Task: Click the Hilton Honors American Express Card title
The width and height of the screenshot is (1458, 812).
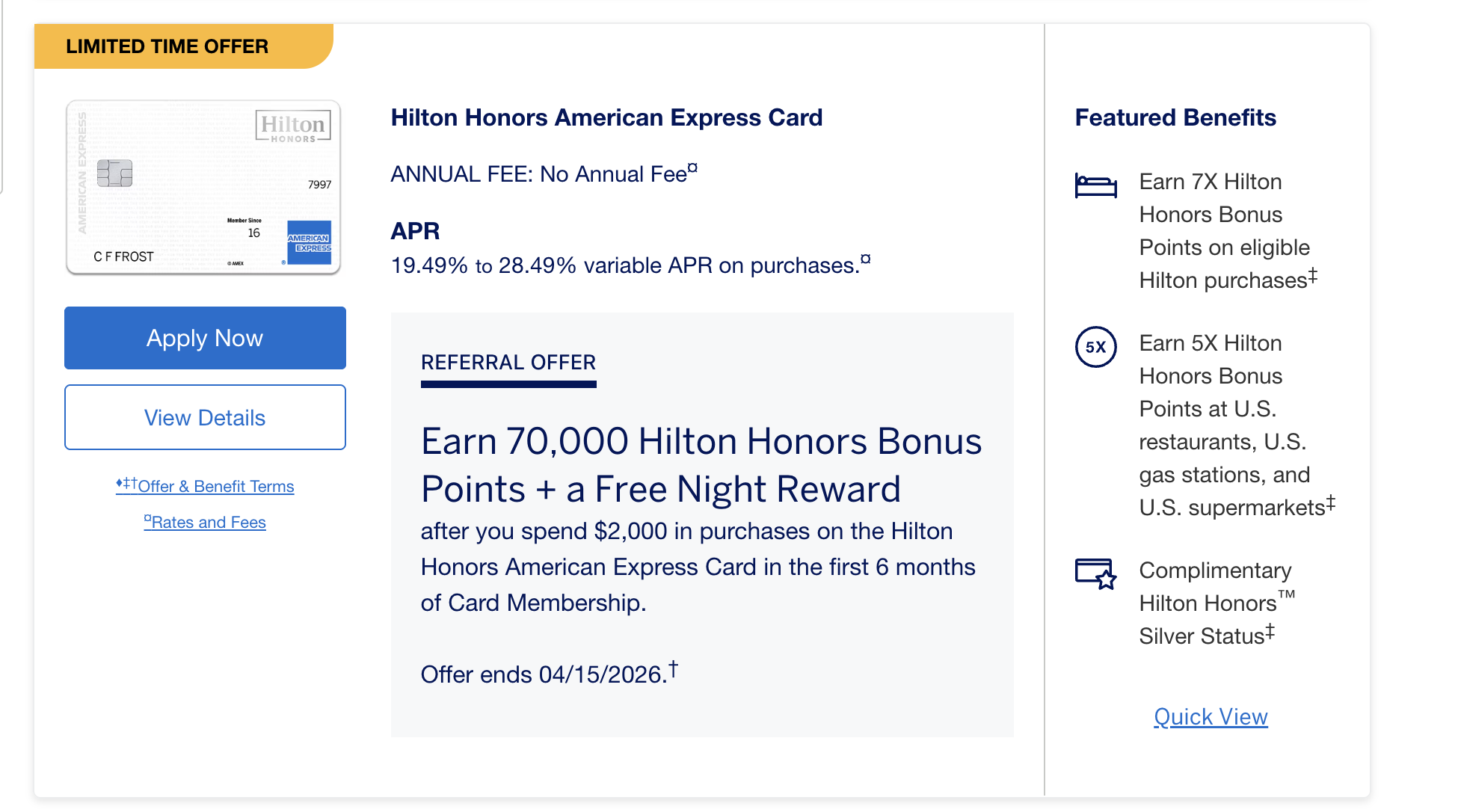Action: click(x=606, y=117)
